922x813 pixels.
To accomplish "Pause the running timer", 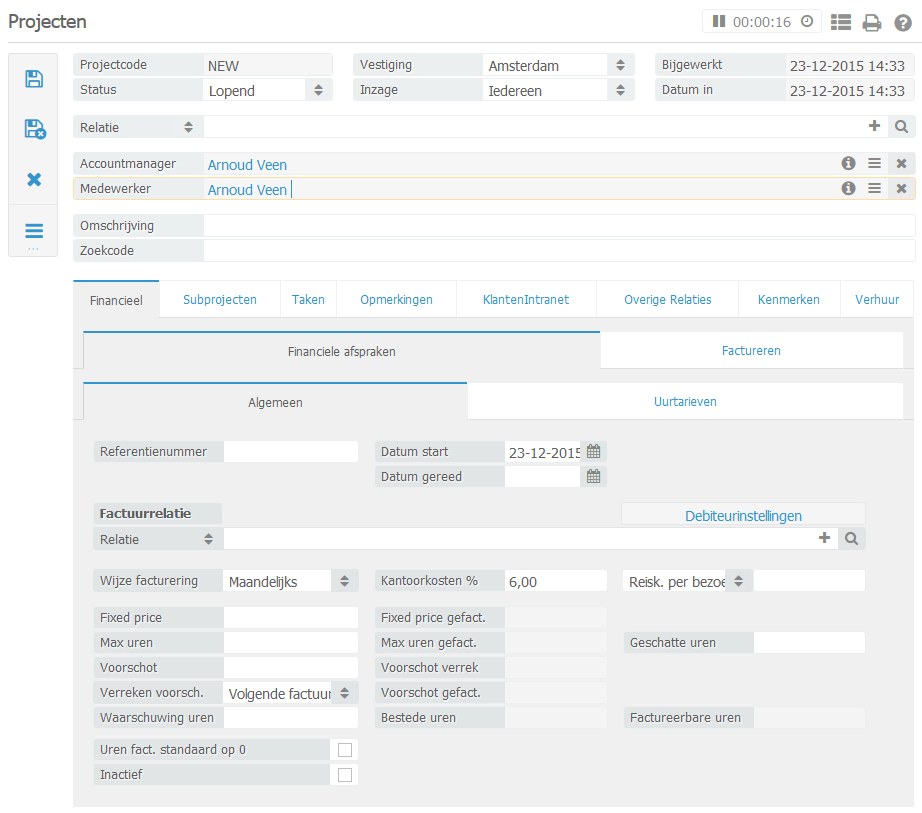I will [718, 21].
